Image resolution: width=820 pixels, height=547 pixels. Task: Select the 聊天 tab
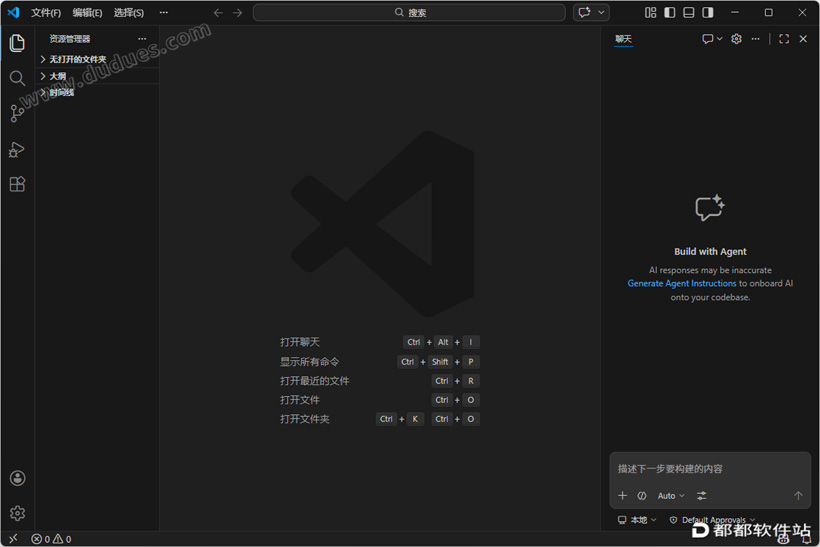623,39
